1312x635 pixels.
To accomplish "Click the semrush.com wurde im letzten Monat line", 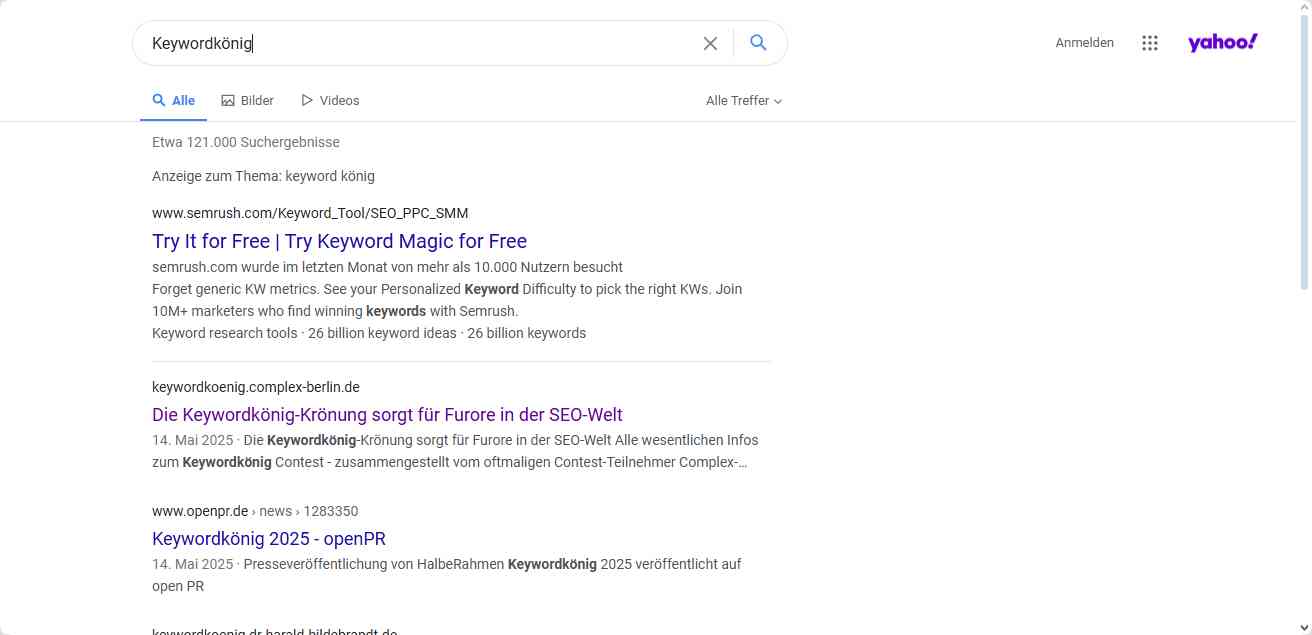I will coord(387,267).
